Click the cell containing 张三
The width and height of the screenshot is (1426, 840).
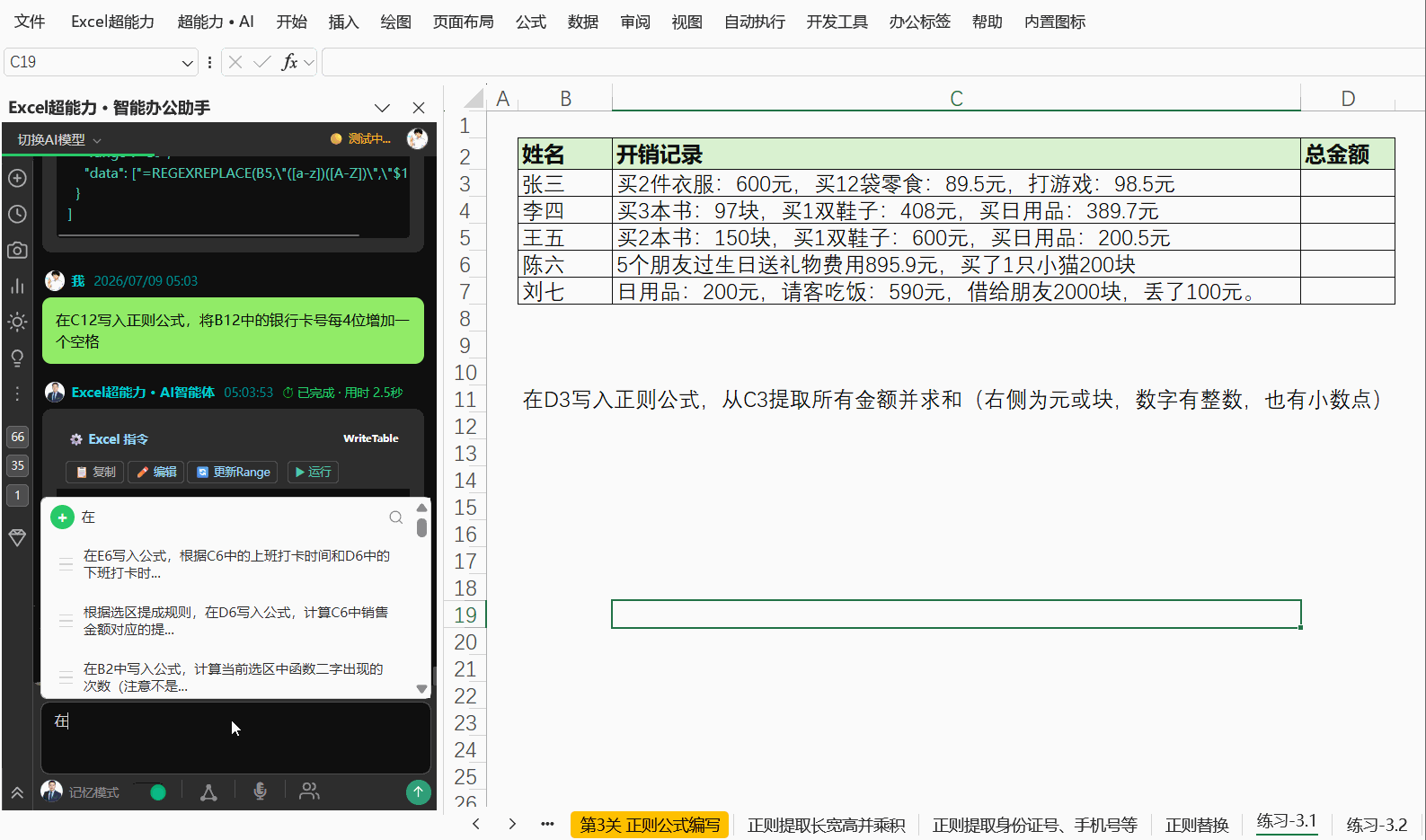click(x=565, y=183)
